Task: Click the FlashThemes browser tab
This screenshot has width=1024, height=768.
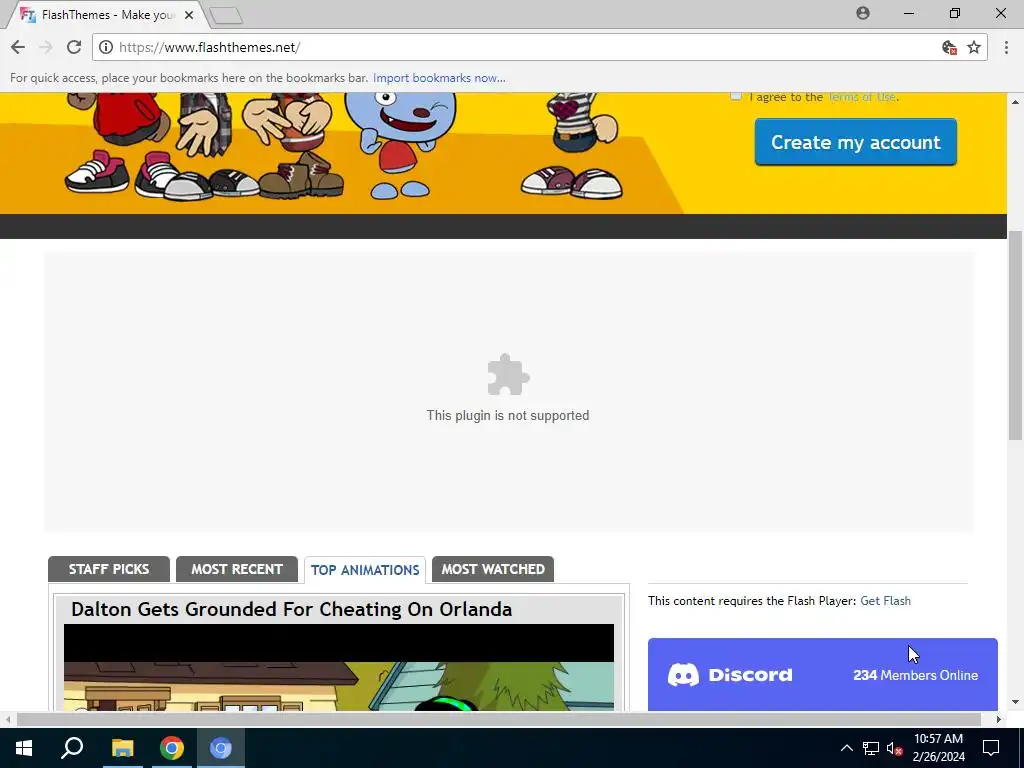Action: pyautogui.click(x=108, y=14)
